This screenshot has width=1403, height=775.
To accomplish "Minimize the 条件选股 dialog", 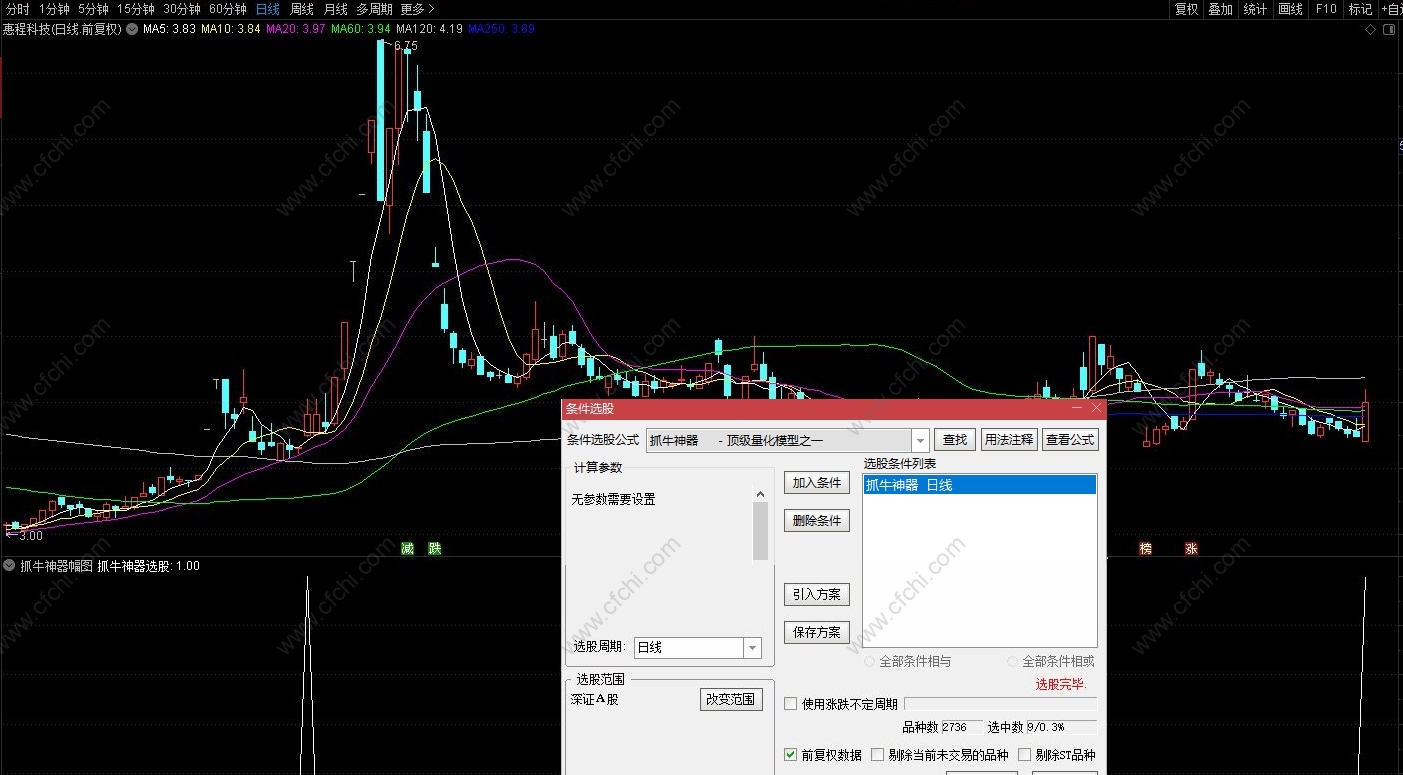I will click(1077, 408).
